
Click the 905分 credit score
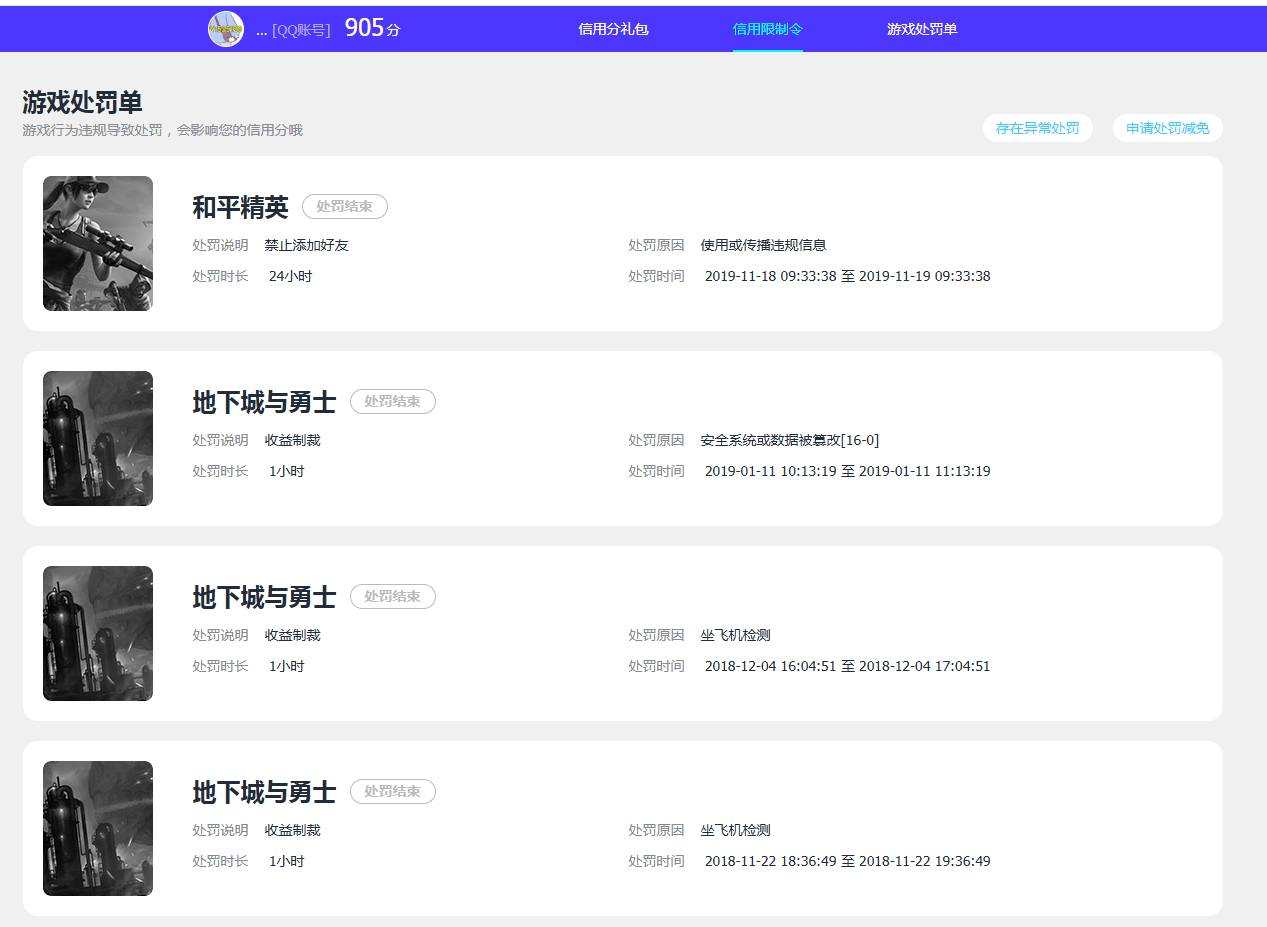372,28
